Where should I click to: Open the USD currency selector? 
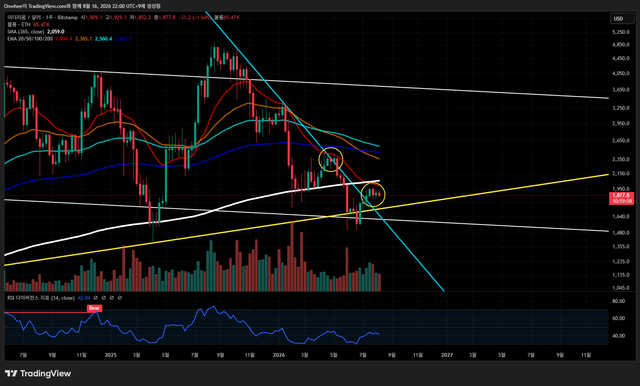coord(622,18)
